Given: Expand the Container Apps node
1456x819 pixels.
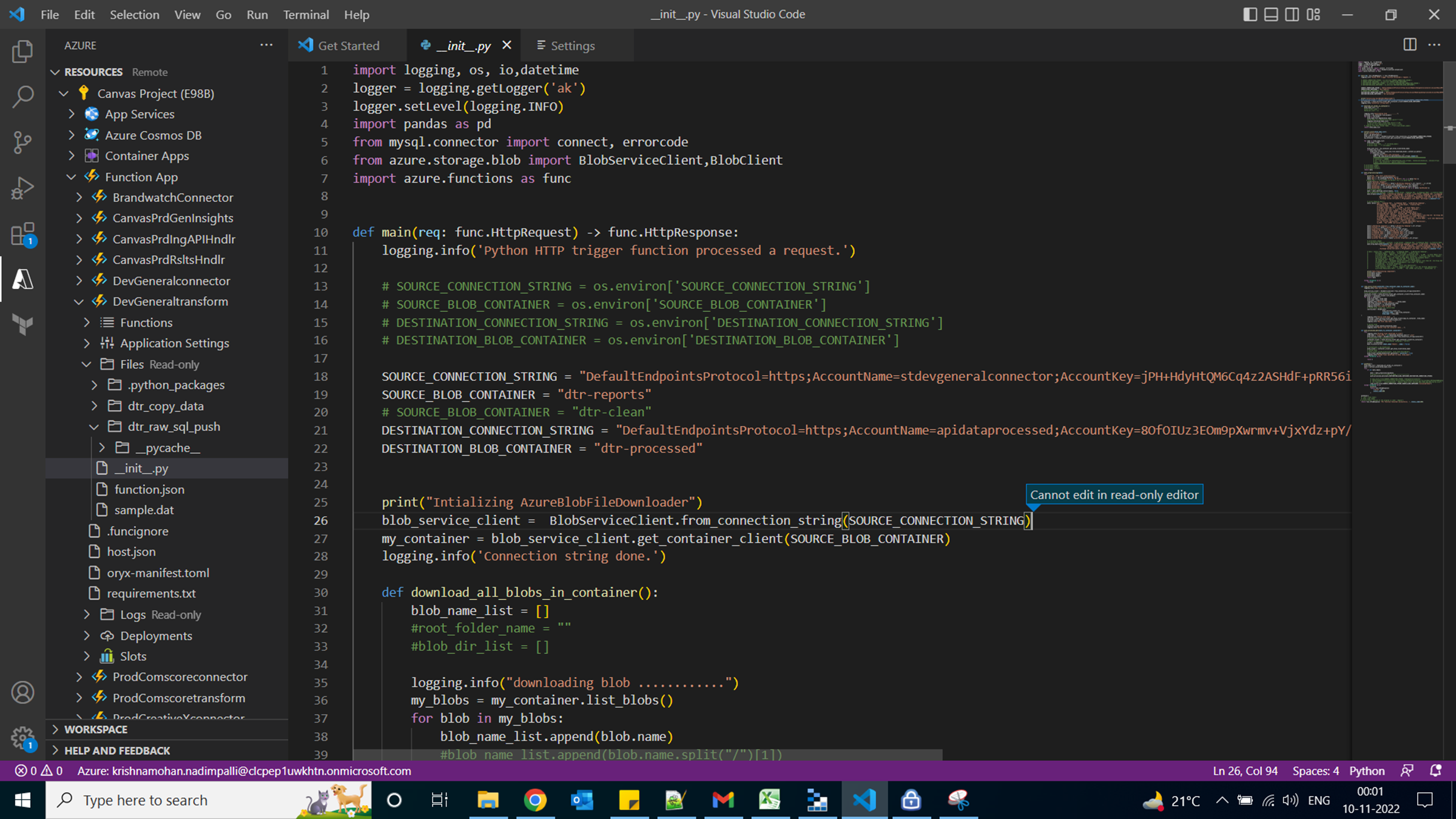Looking at the screenshot, I should [x=72, y=156].
